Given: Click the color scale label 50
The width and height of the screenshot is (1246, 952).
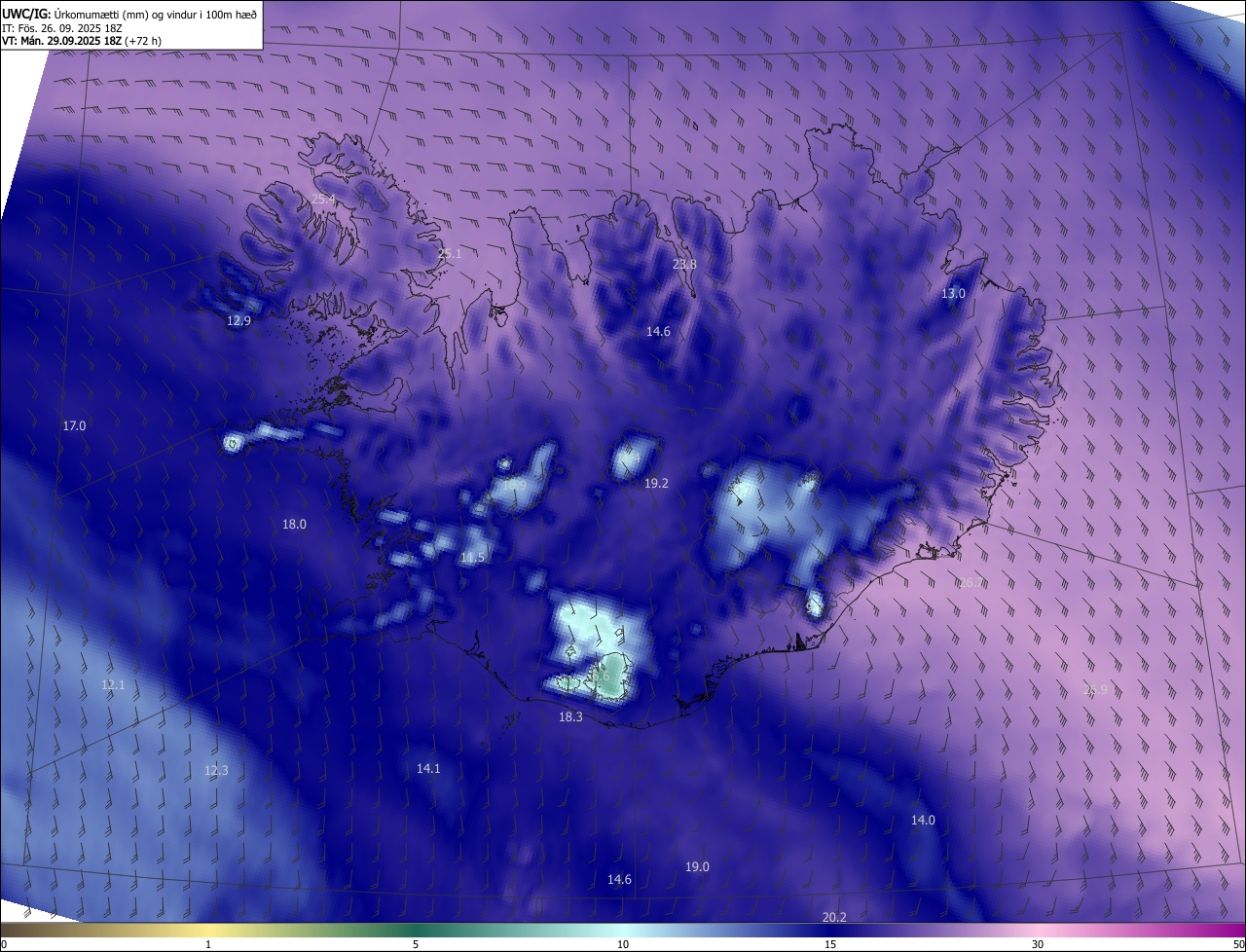Looking at the screenshot, I should pos(1238,945).
